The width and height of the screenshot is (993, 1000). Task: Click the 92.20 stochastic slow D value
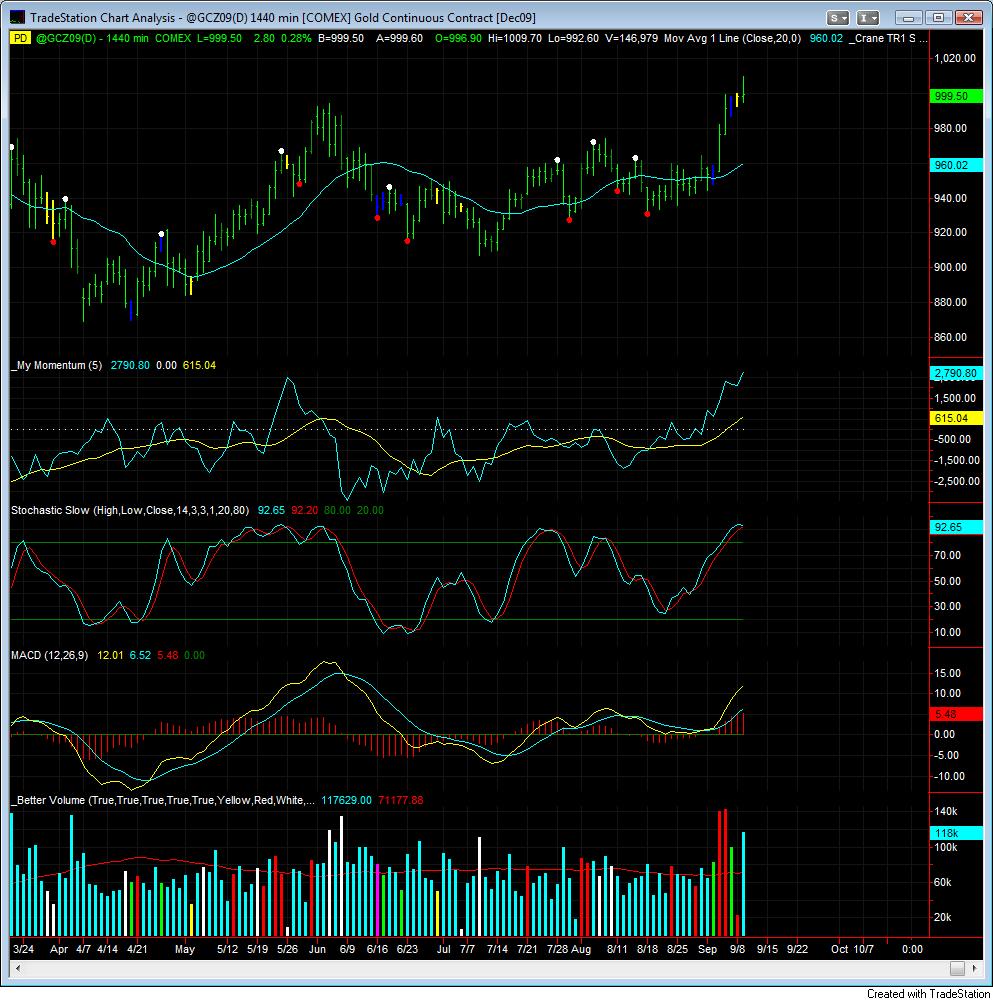(304, 510)
